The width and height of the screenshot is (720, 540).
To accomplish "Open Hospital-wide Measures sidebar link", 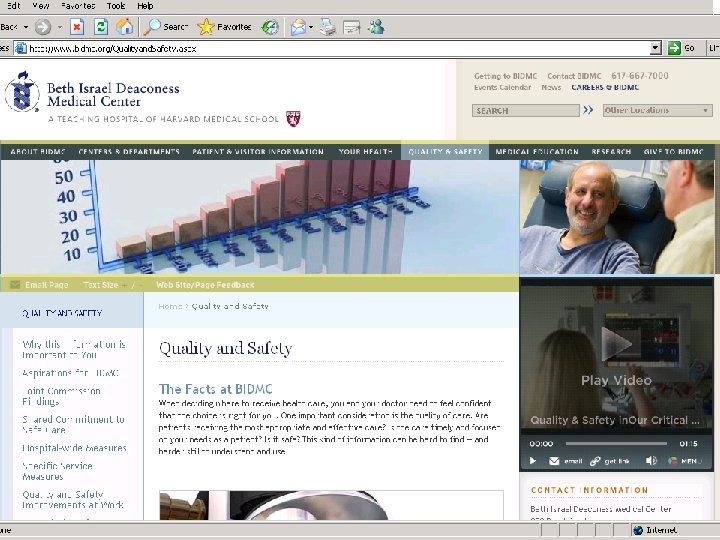I will (74, 448).
